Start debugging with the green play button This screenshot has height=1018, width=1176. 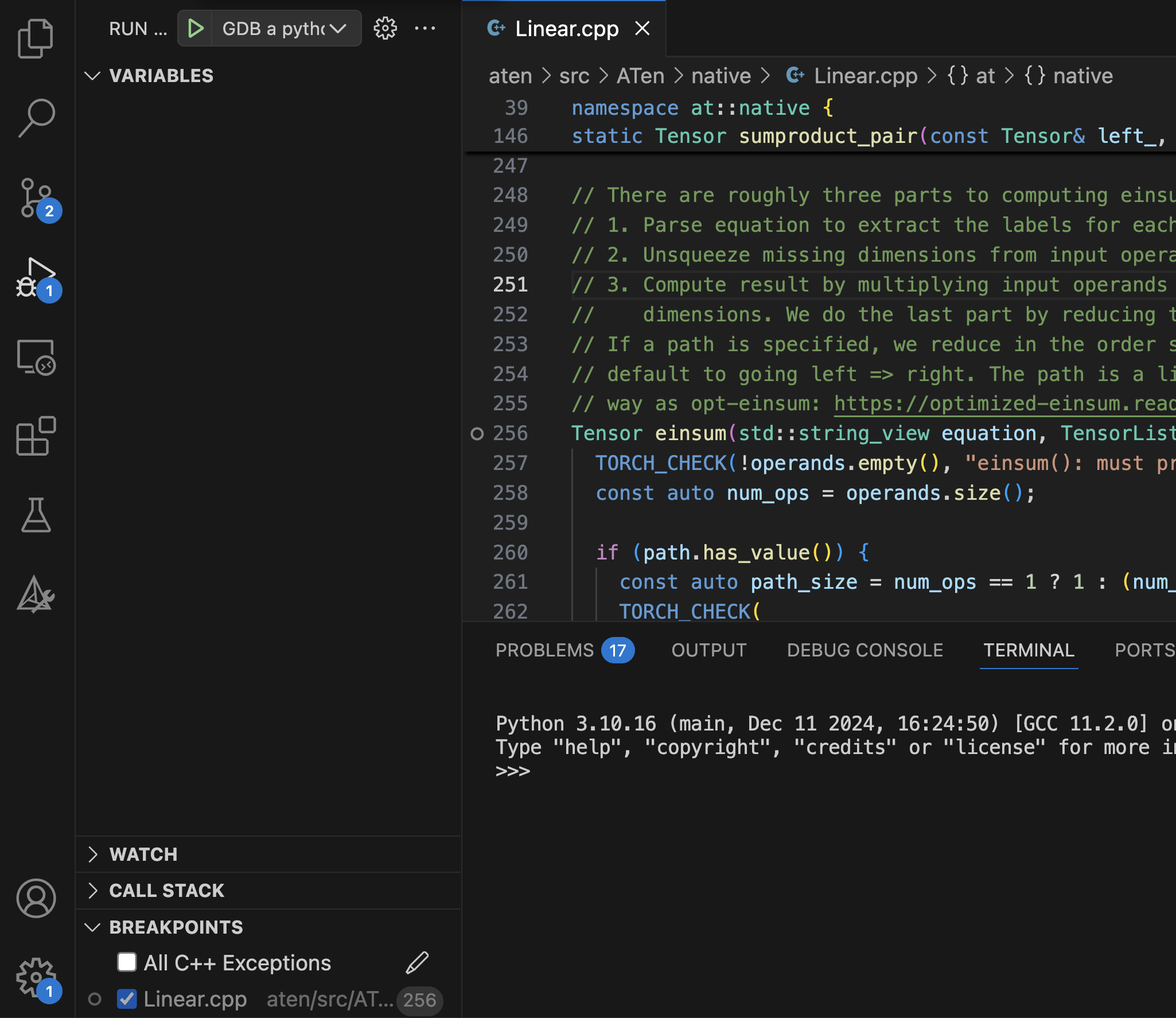click(x=195, y=28)
